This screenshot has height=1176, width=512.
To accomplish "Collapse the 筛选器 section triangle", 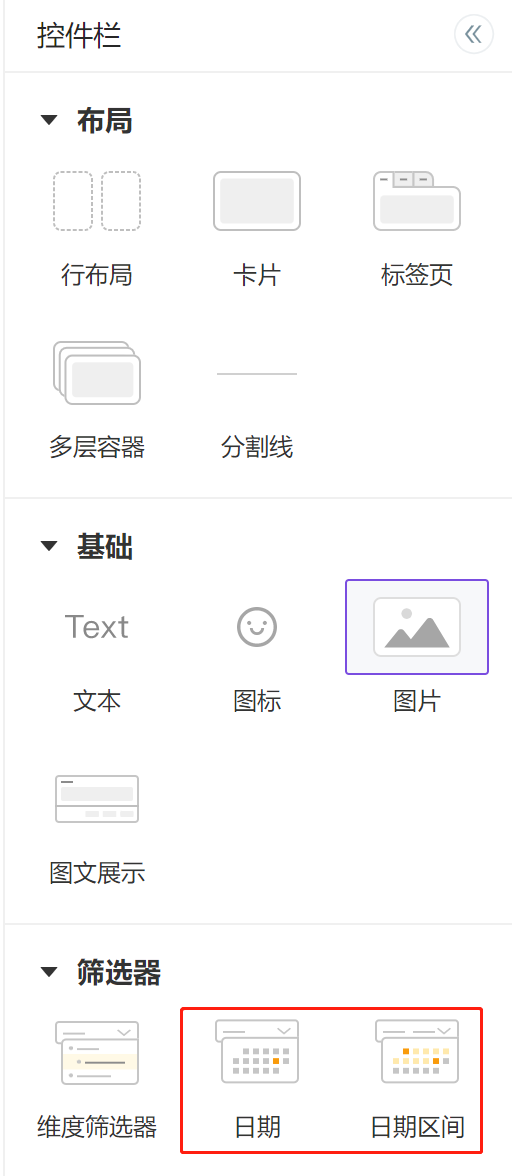I will tap(49, 973).
